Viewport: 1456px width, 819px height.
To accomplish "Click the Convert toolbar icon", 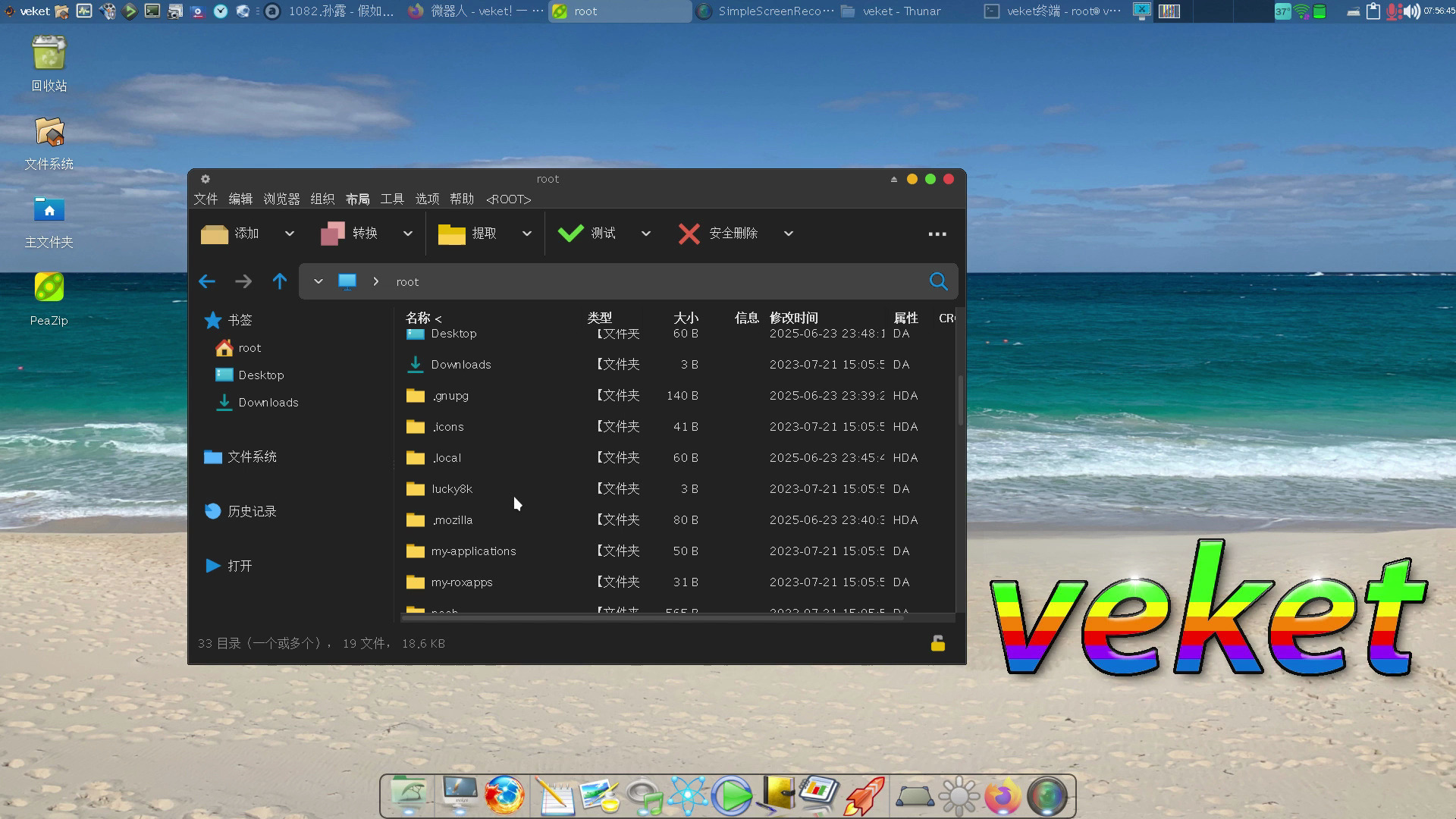I will [x=333, y=234].
